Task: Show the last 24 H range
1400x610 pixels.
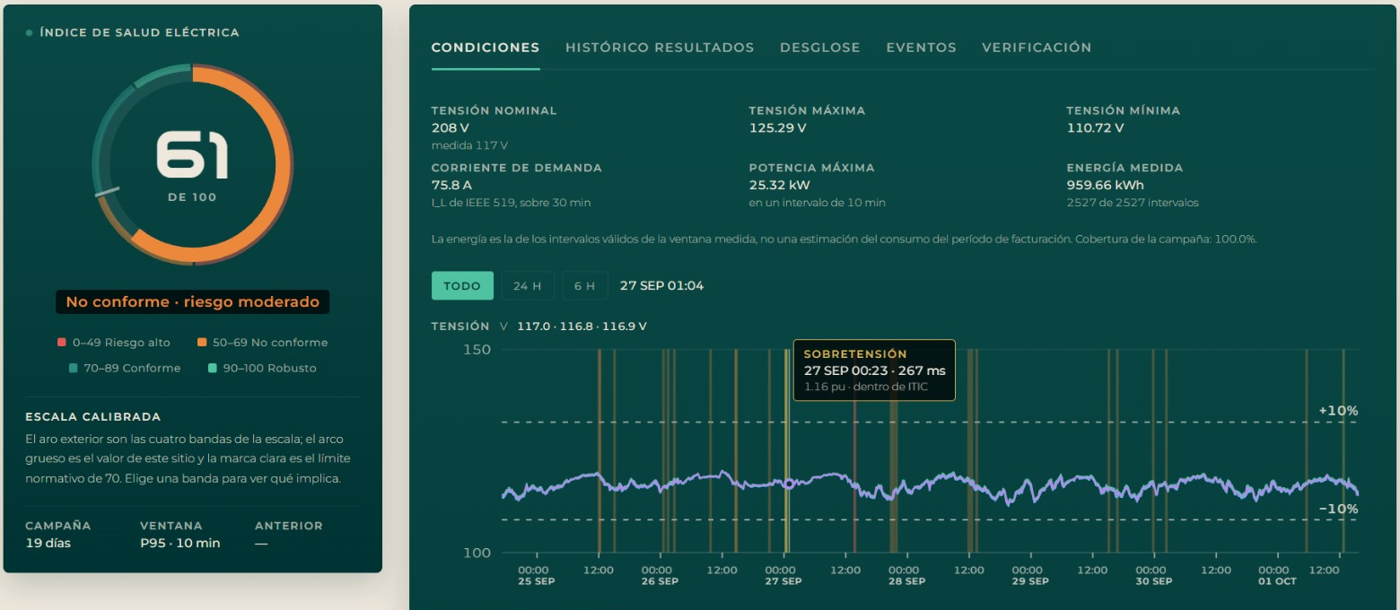Action: (527, 286)
